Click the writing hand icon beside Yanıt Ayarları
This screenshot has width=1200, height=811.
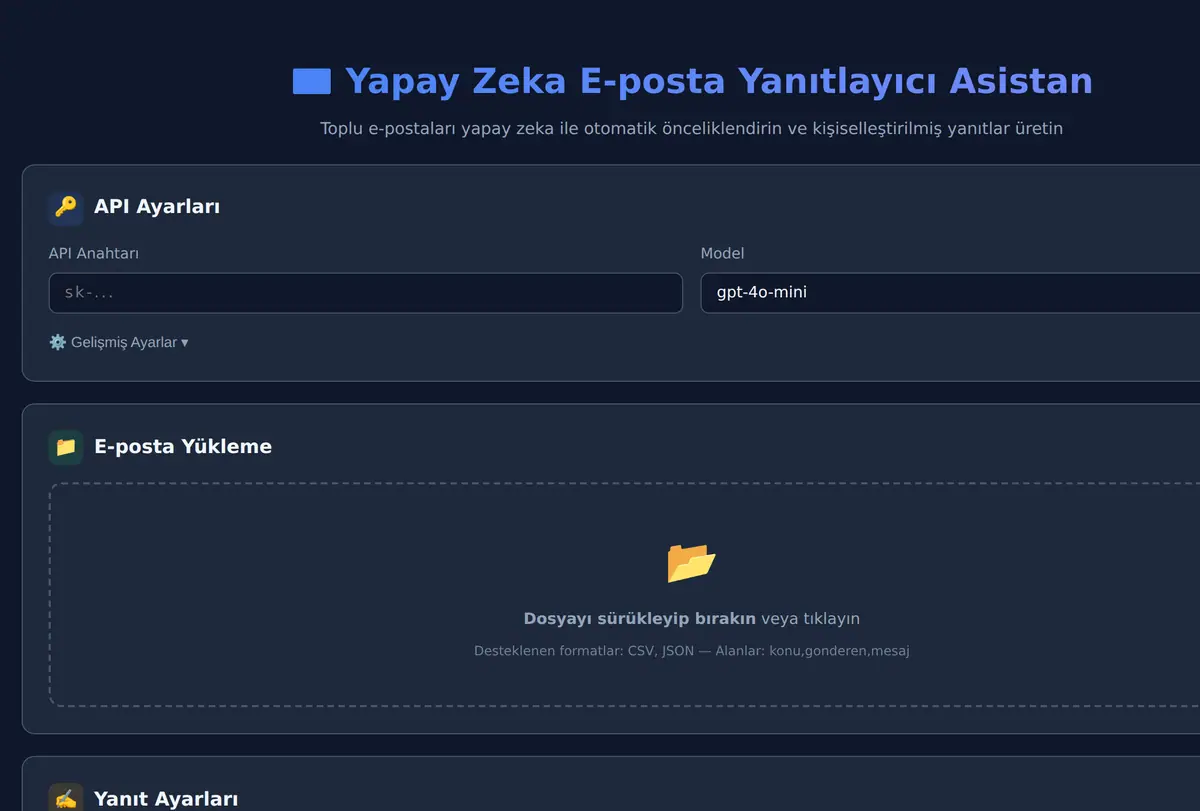pos(66,798)
